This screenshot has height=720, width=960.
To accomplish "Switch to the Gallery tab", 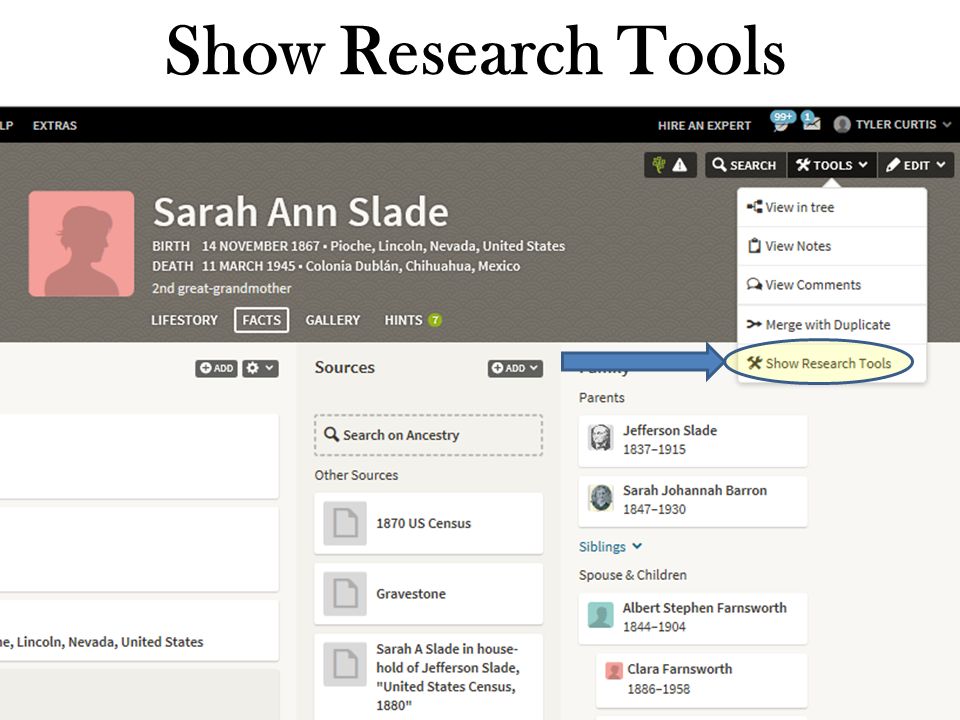I will pos(332,320).
